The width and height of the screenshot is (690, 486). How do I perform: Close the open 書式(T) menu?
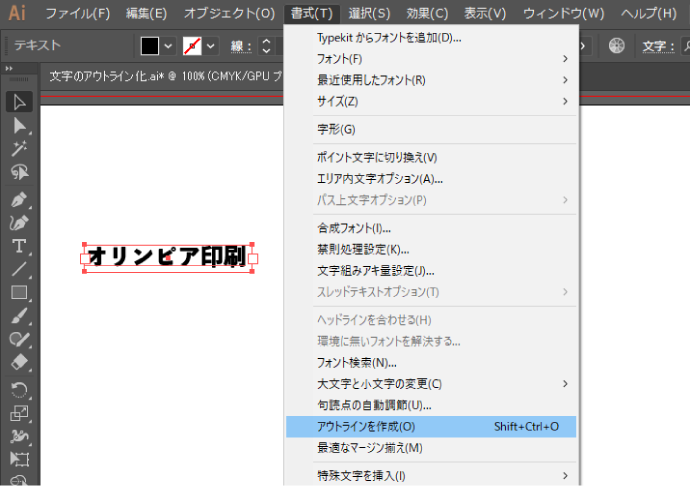pyautogui.click(x=312, y=13)
